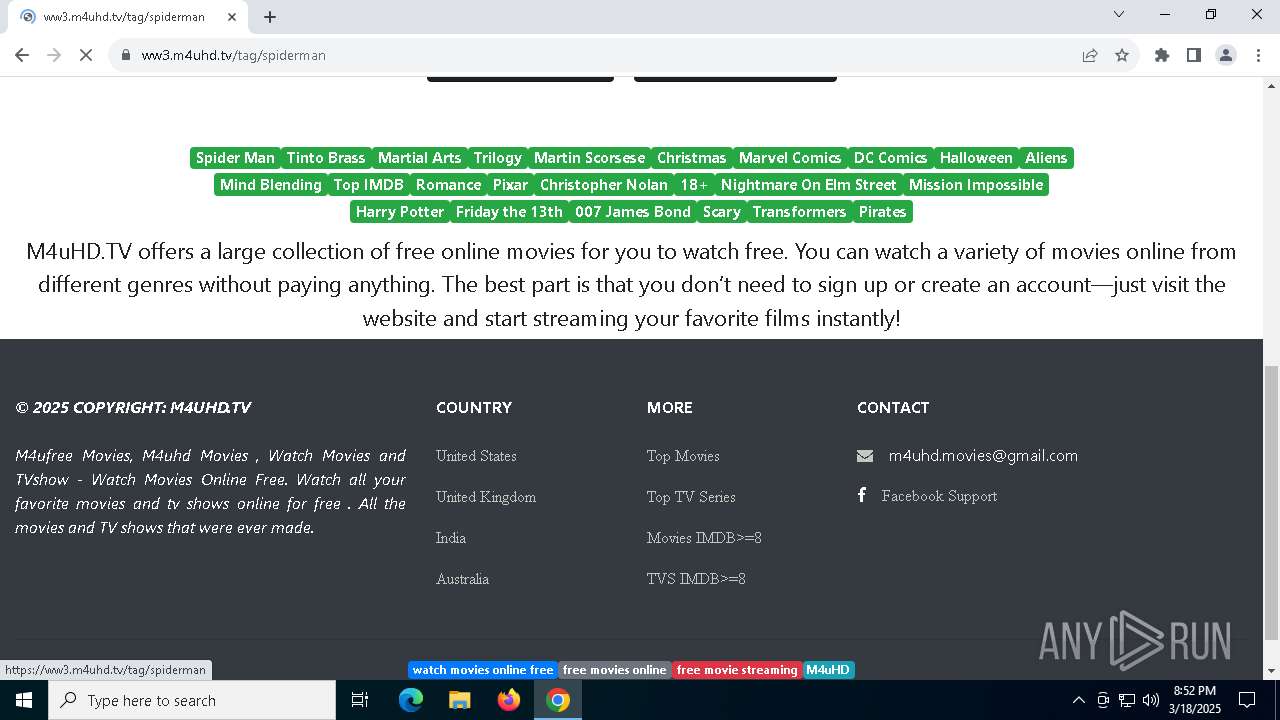The image size is (1280, 720).
Task: Open the Chrome extensions puzzle icon
Action: click(1162, 55)
